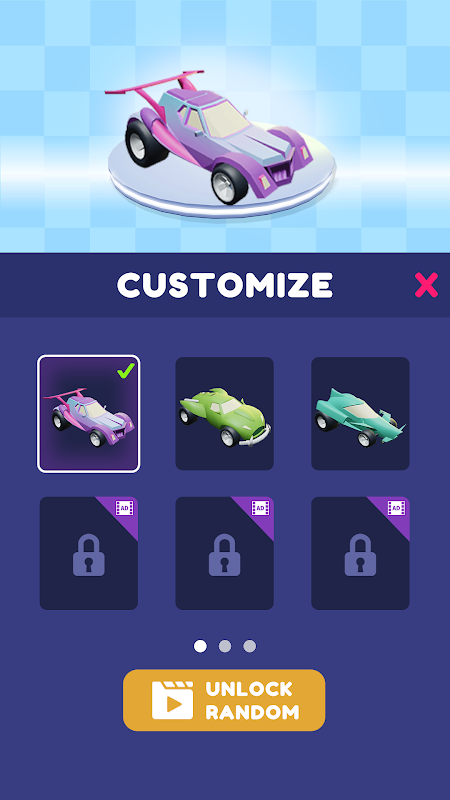
Task: Switch to the third page dot
Action: coord(249,646)
